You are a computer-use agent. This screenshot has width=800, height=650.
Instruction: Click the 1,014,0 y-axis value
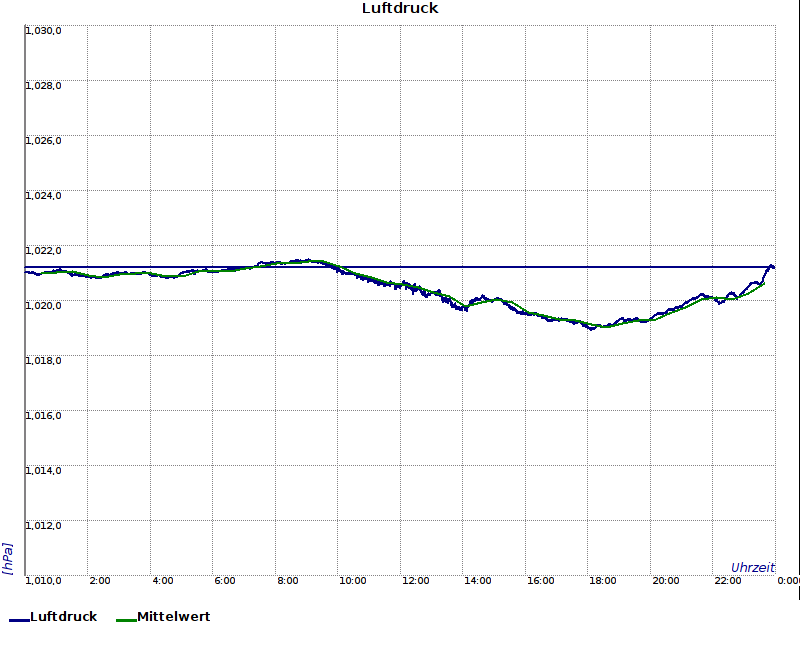click(43, 471)
